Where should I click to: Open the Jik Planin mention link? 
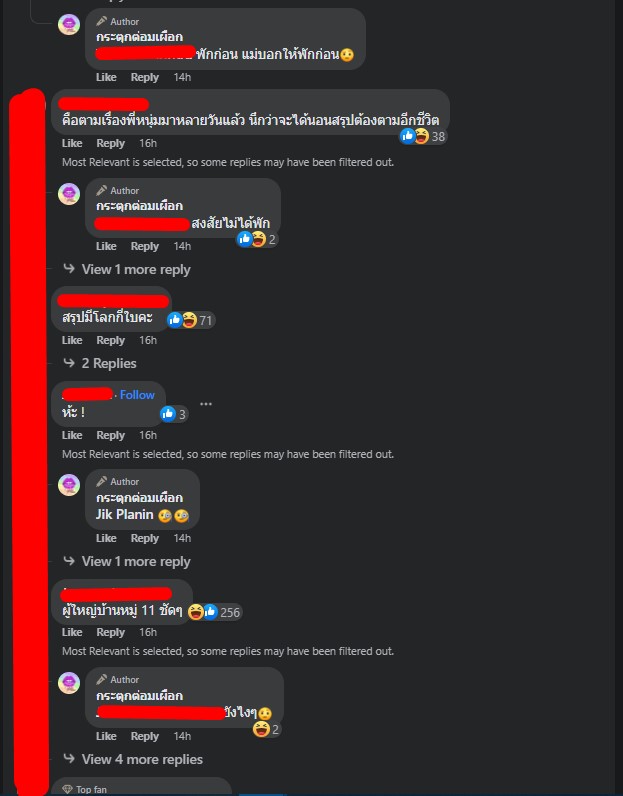point(124,514)
